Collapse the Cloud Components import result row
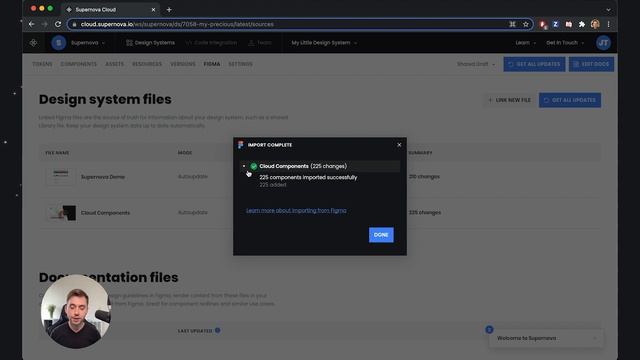Screen dimensions: 640x360 tap(244, 166)
